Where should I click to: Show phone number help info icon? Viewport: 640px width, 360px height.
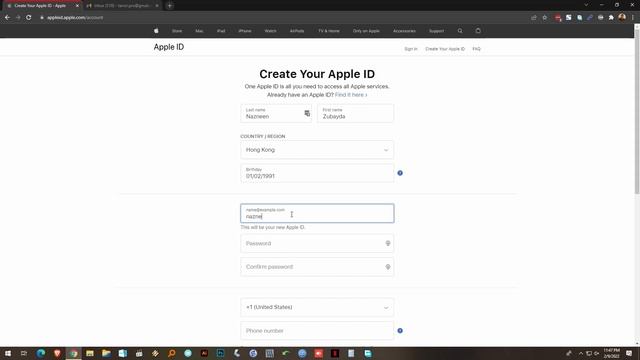[x=400, y=331]
